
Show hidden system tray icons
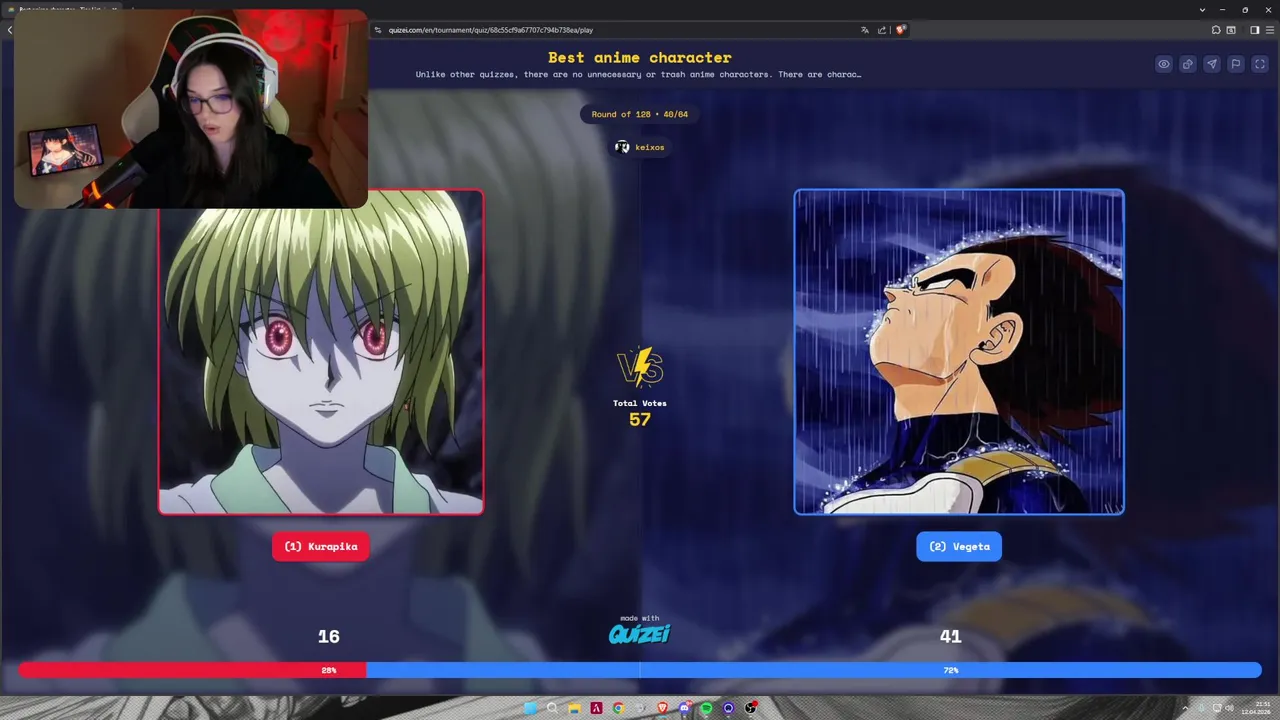pyautogui.click(x=1185, y=708)
